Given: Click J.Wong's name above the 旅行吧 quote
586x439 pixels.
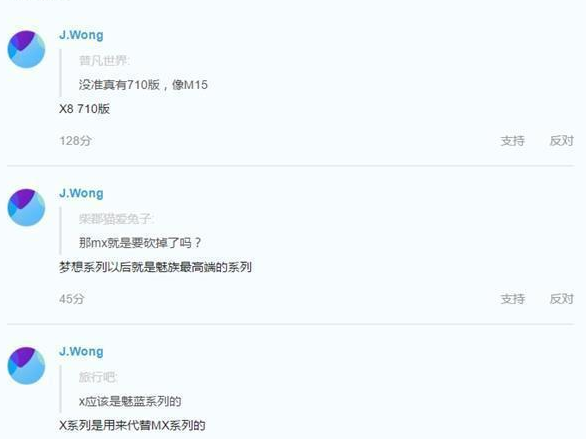Looking at the screenshot, I should pos(81,351).
